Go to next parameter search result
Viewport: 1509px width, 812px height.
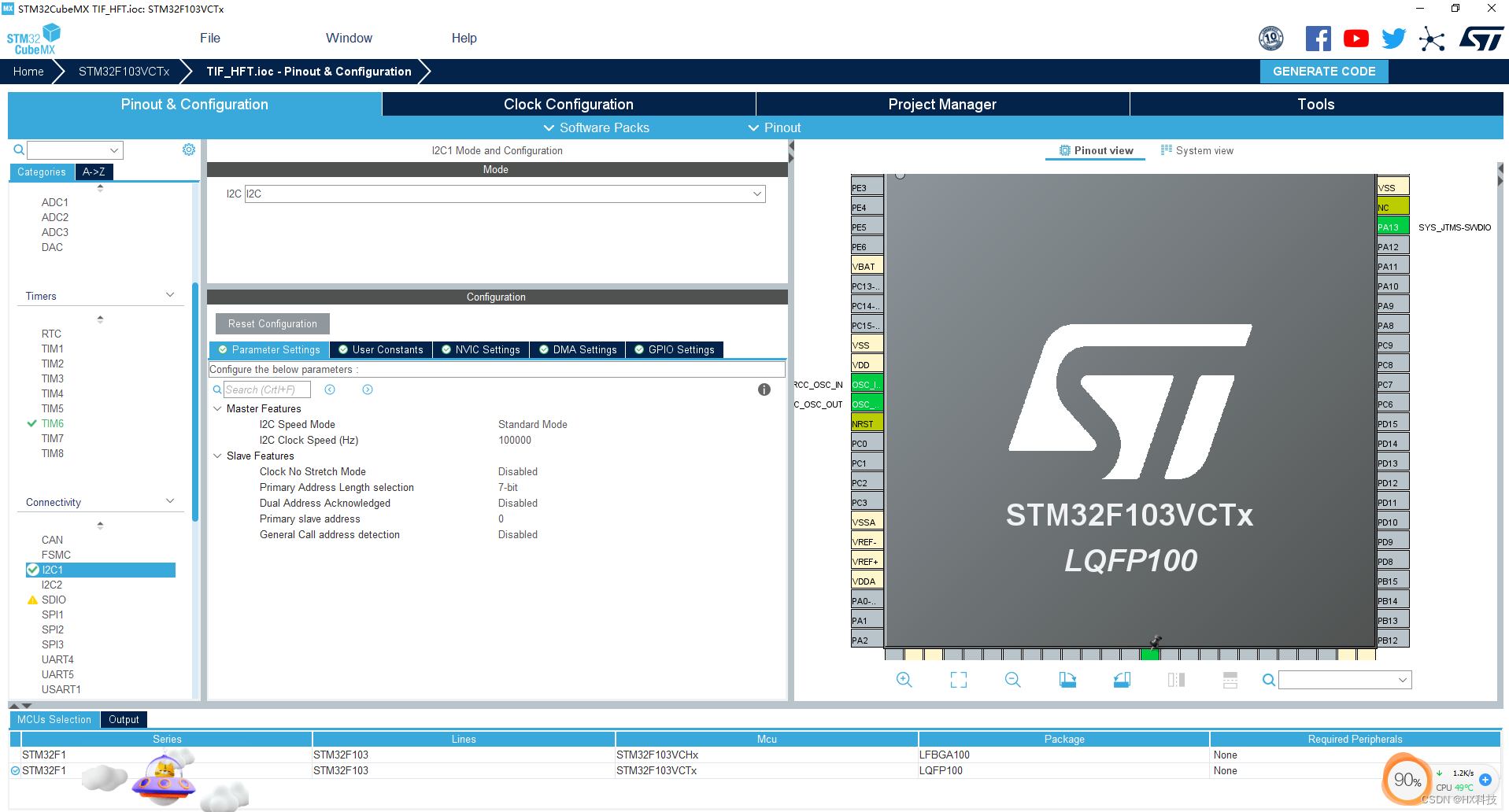click(x=368, y=389)
